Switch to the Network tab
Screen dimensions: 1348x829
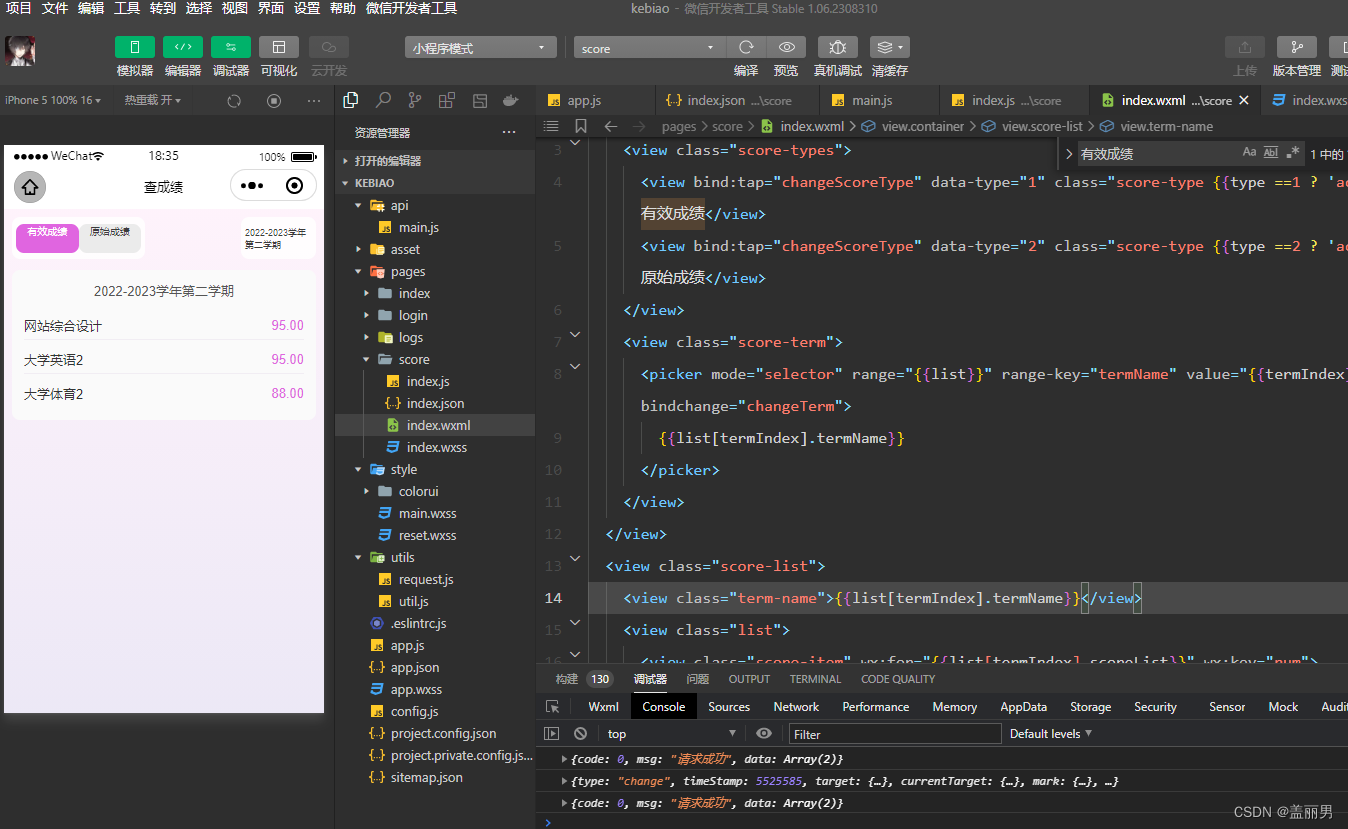pyautogui.click(x=796, y=707)
